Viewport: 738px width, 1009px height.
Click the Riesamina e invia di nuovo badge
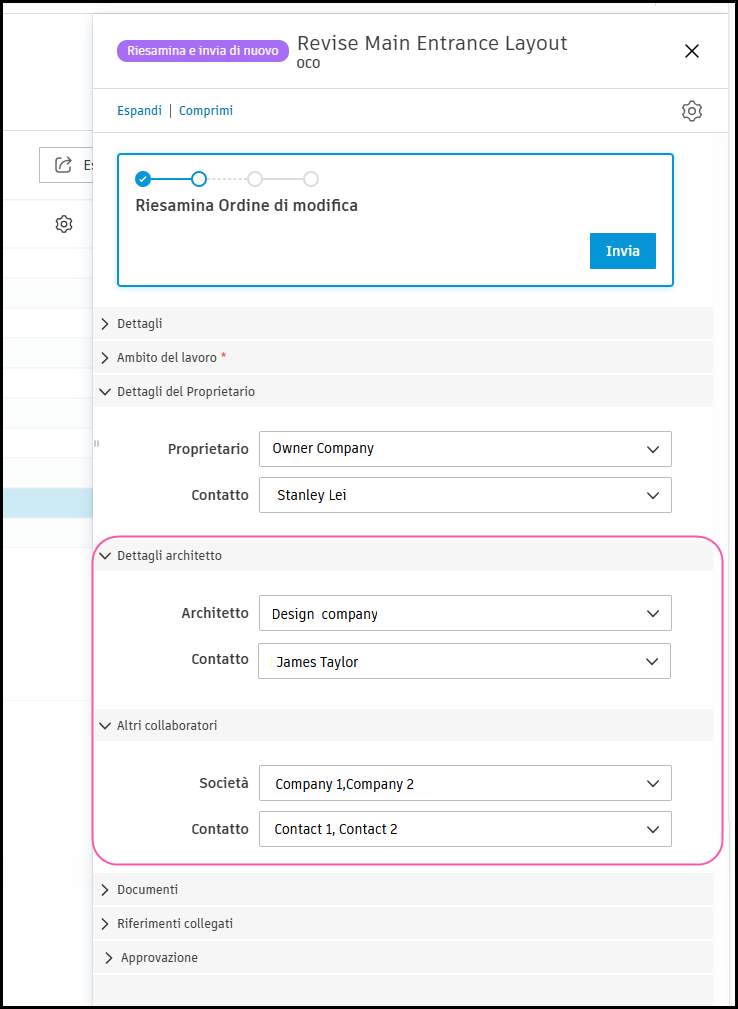(x=203, y=50)
